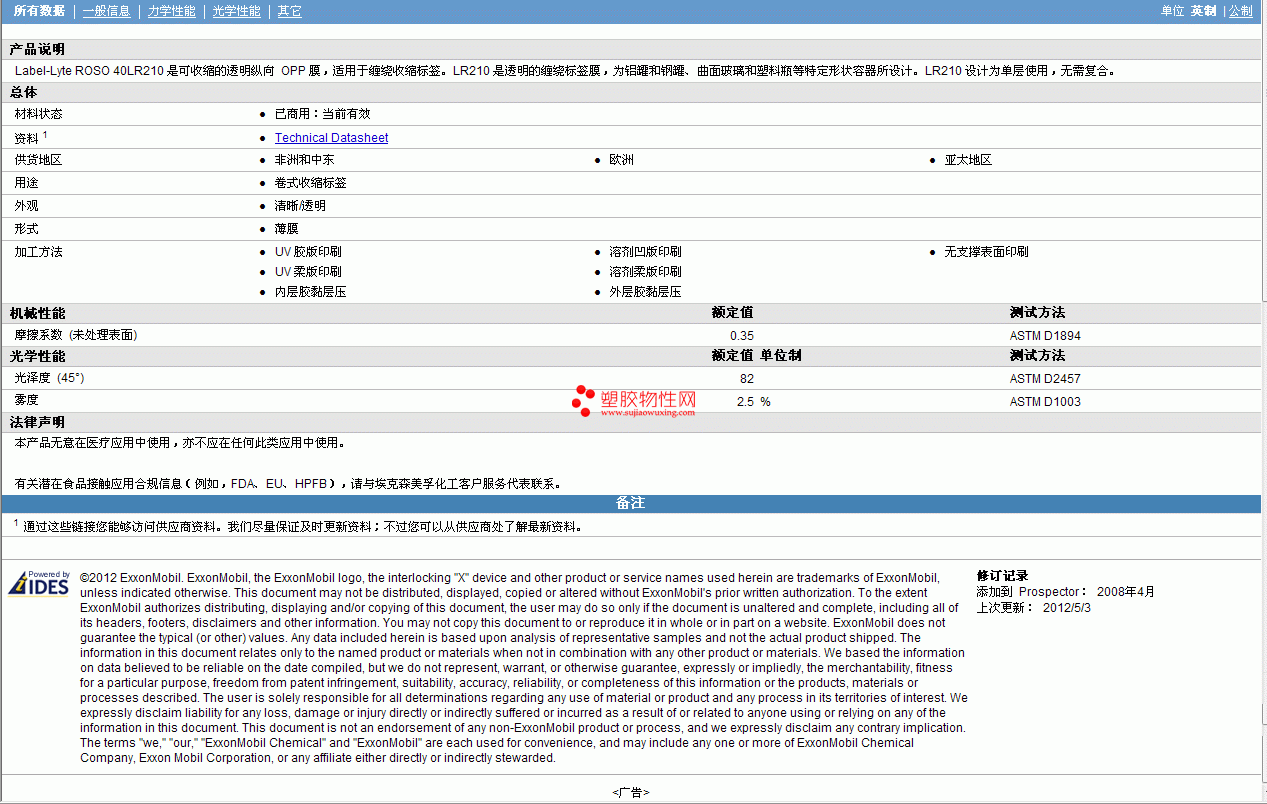Click the 已商用:当前有效 value
The height and width of the screenshot is (804, 1267).
click(x=322, y=114)
